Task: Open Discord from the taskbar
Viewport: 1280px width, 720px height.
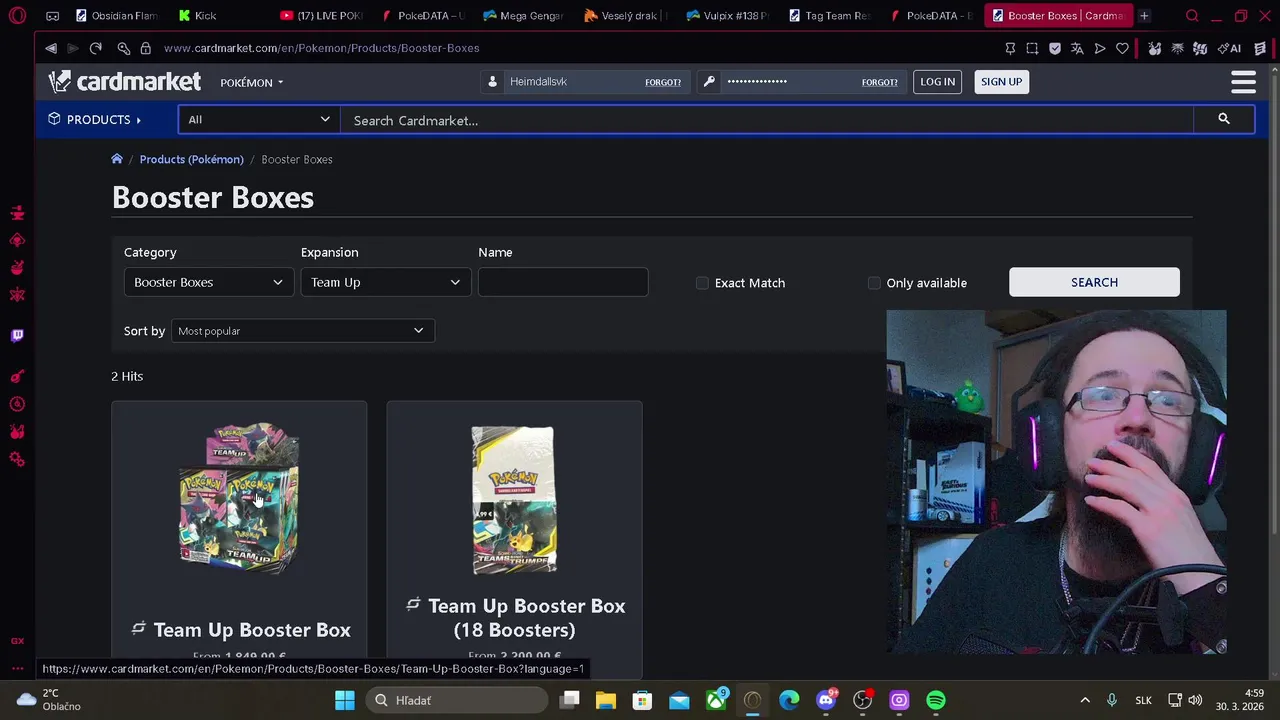Action: pyautogui.click(x=826, y=700)
